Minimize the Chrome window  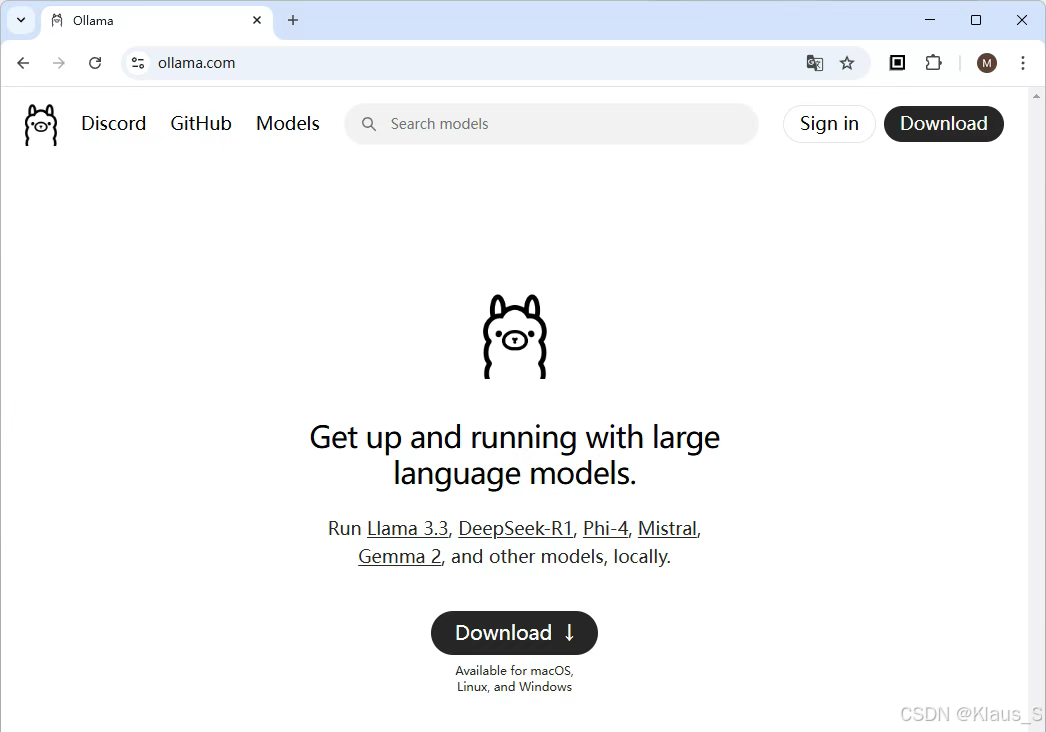coord(930,20)
